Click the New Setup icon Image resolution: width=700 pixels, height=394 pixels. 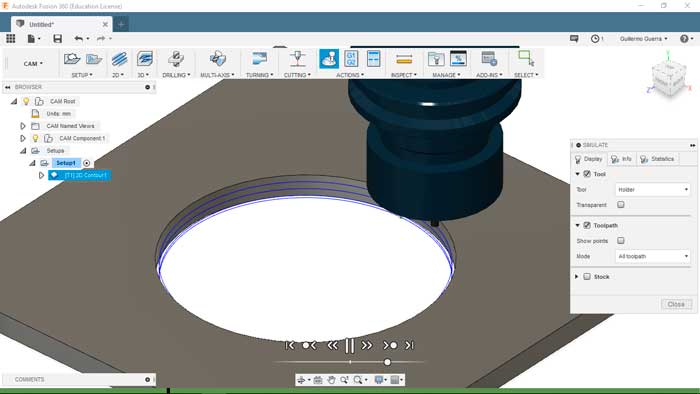[x=71, y=59]
